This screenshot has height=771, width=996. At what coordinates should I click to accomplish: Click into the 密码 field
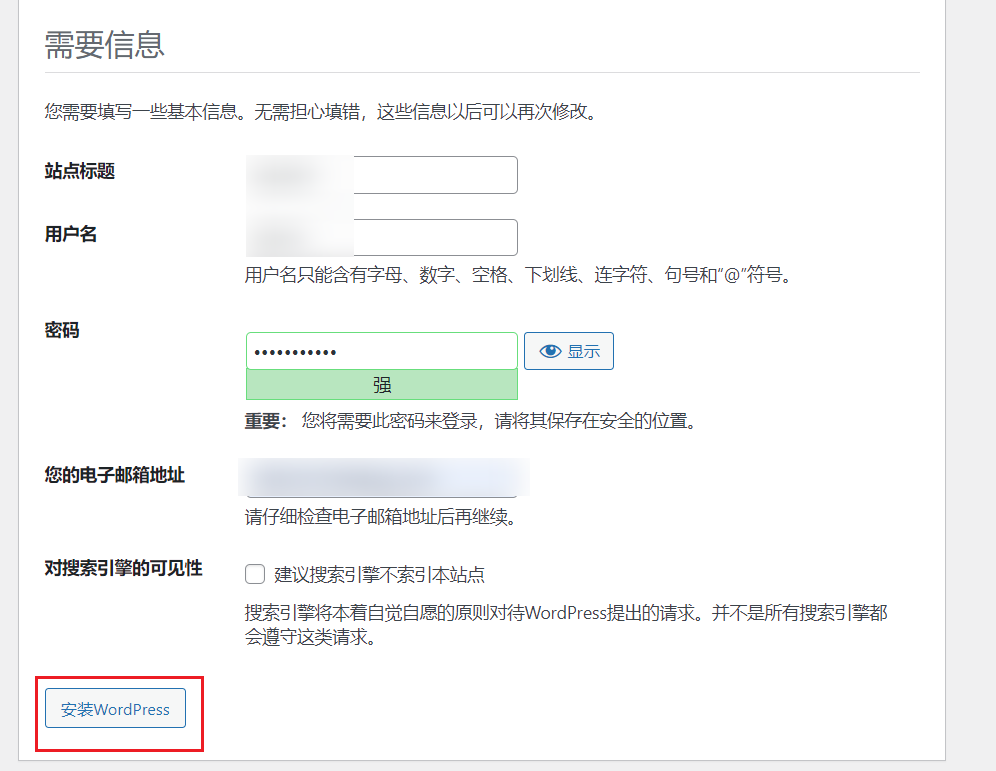coord(382,351)
